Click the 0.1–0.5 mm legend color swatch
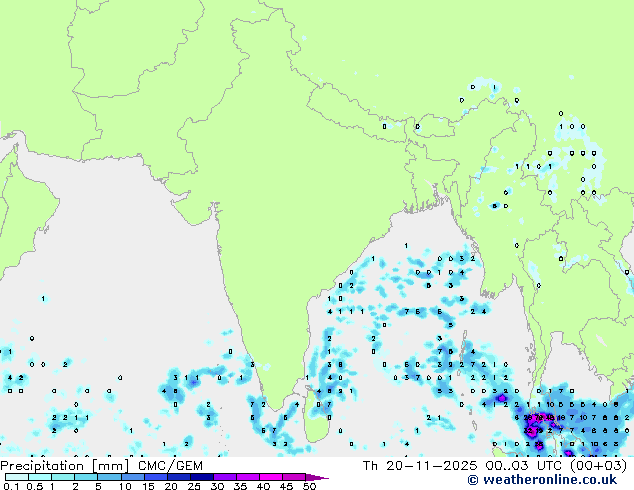634x490 pixels. click(17, 477)
